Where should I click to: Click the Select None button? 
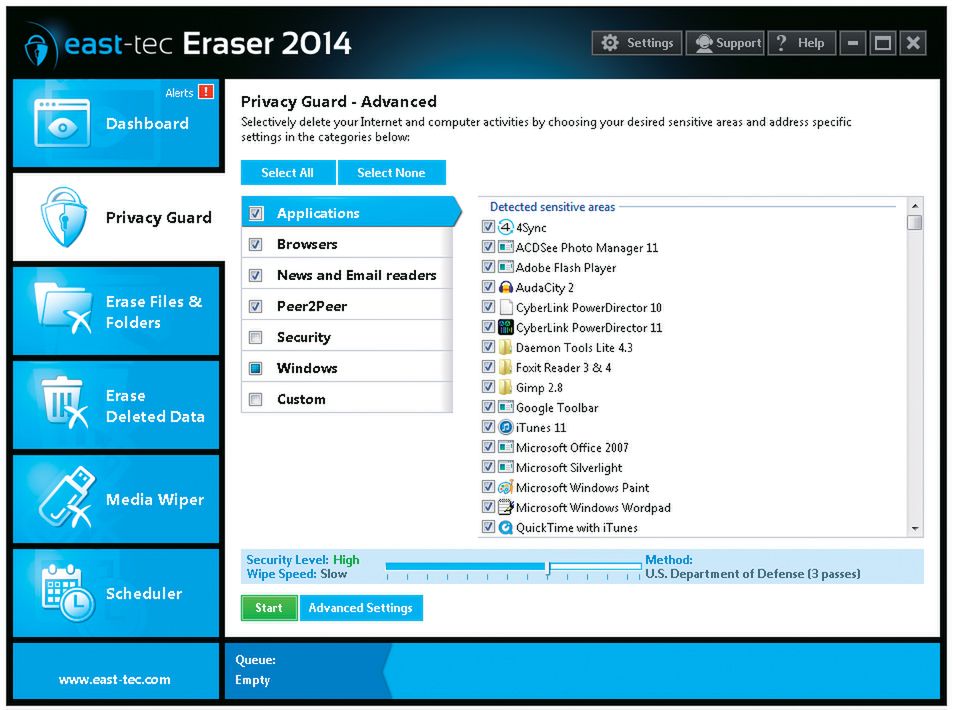(391, 173)
